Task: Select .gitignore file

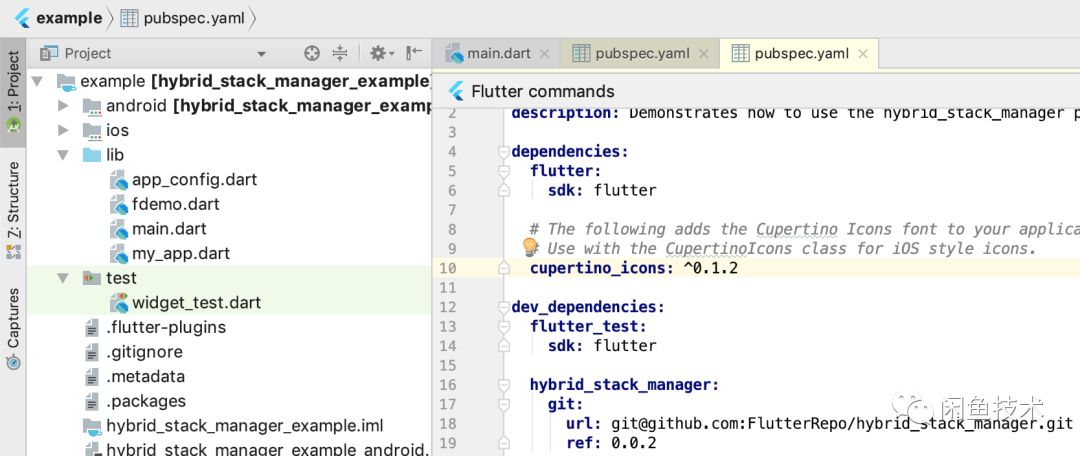Action: [145, 352]
